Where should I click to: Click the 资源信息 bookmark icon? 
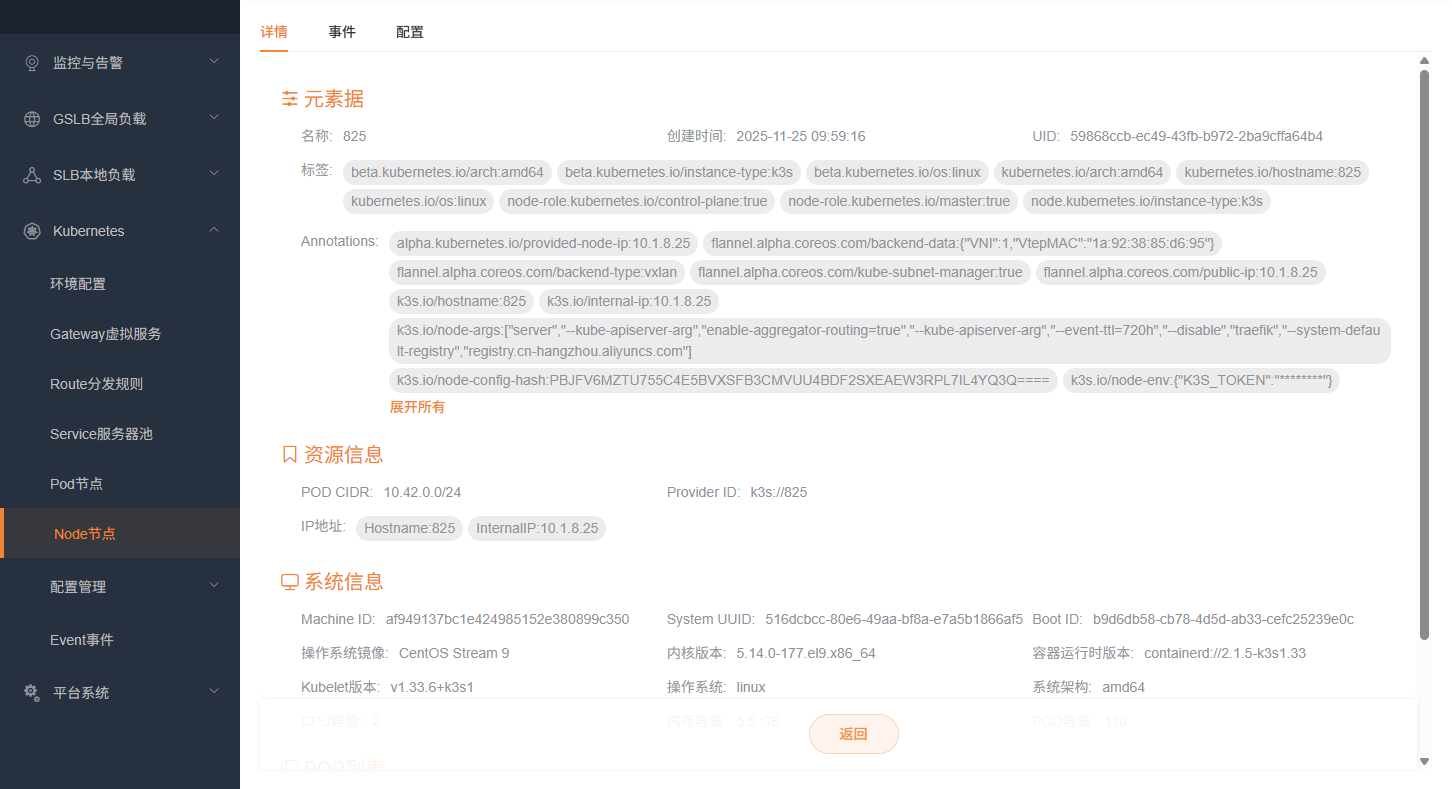290,455
